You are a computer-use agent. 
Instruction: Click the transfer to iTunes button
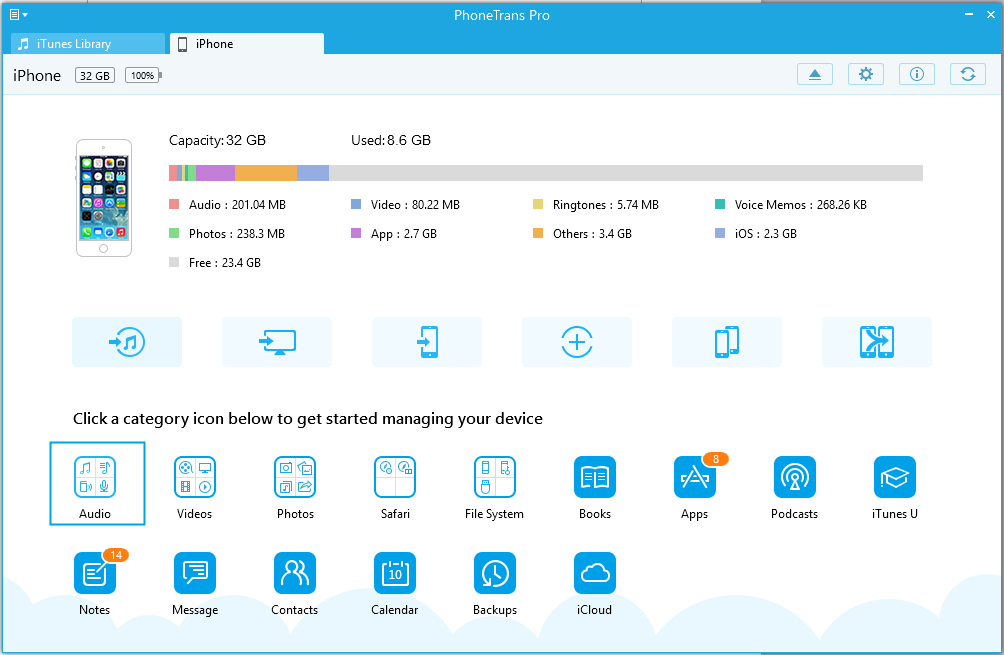127,342
